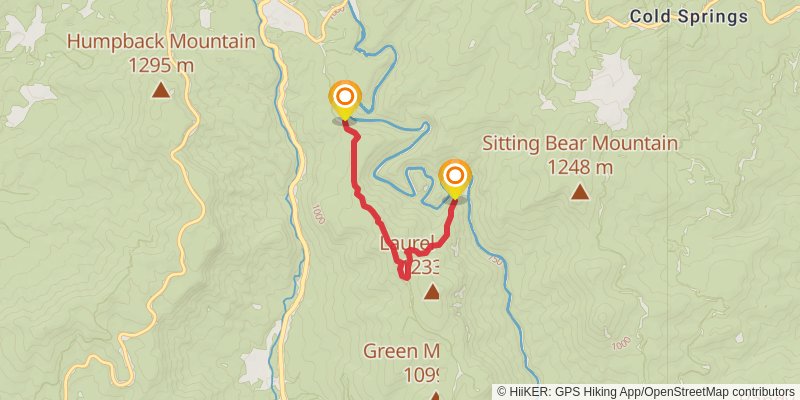Click the 1295 m elevation text
Screen dimensions: 800x400
click(x=161, y=65)
